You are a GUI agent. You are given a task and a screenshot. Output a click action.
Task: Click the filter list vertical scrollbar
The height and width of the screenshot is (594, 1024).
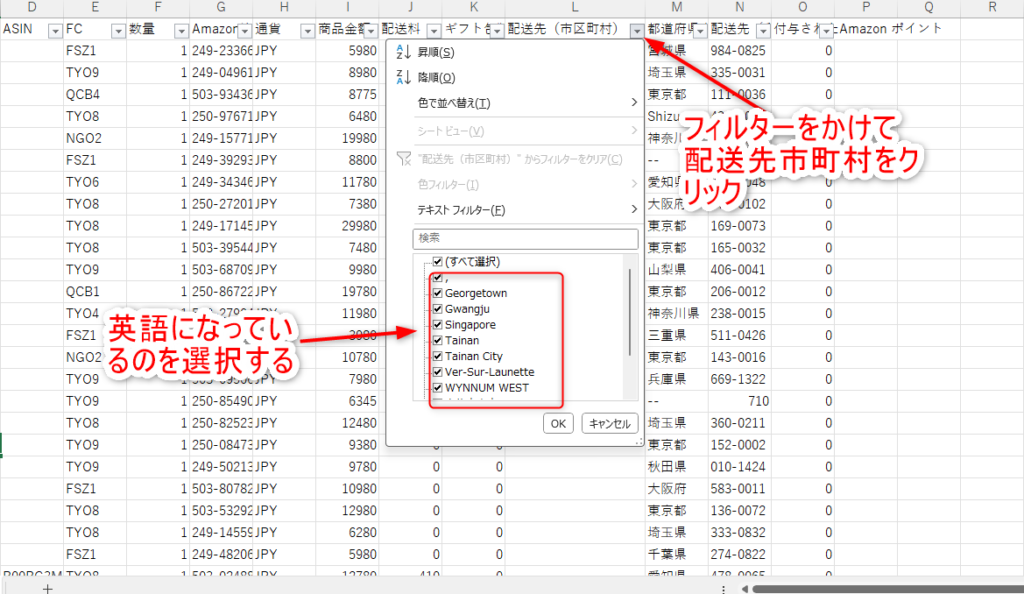pos(629,310)
